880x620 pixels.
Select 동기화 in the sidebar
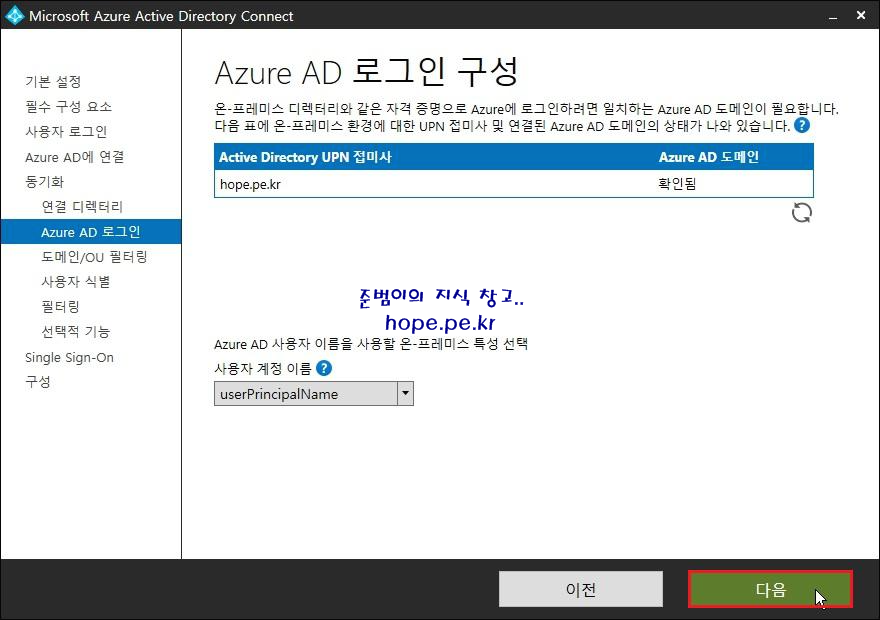pos(44,182)
